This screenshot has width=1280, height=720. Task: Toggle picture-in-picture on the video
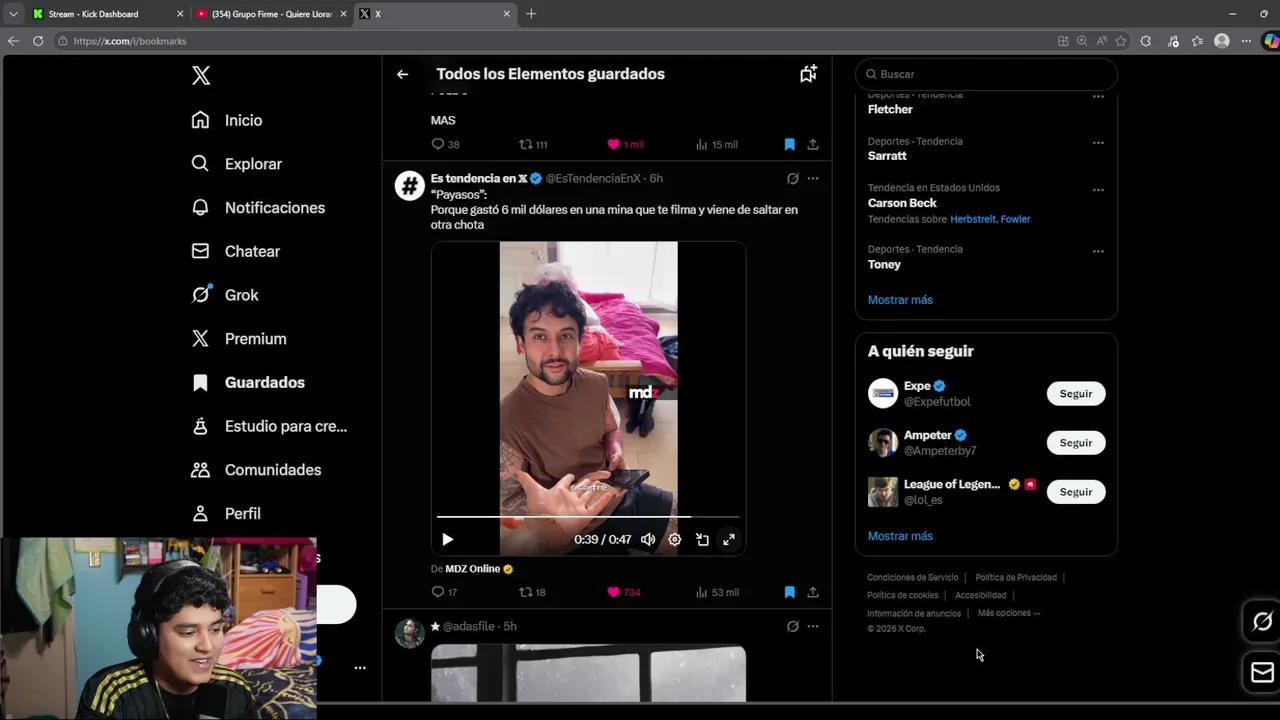tap(702, 539)
